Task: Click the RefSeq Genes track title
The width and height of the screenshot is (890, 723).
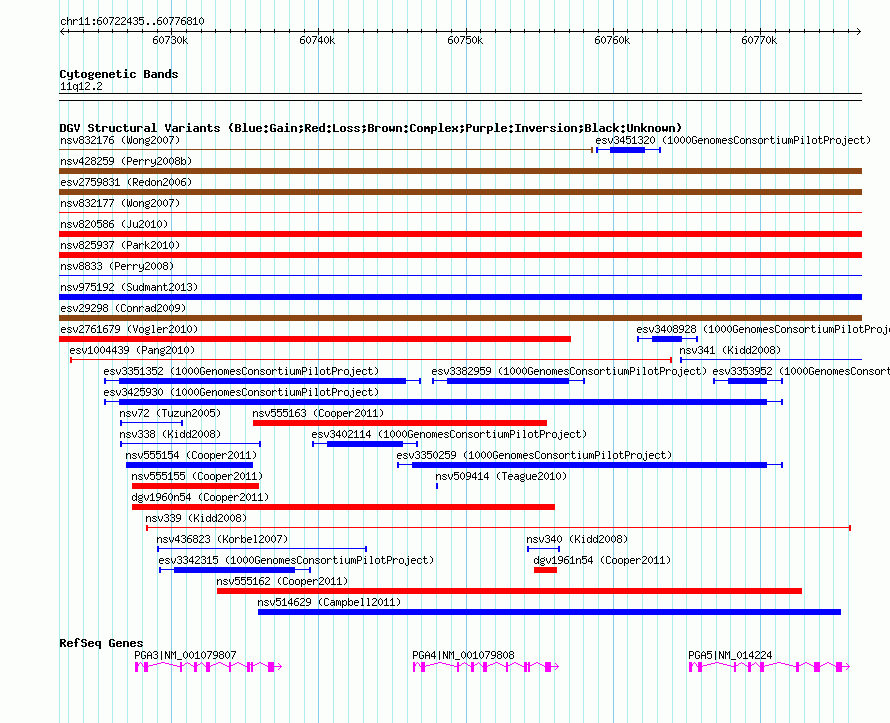Action: point(101,643)
